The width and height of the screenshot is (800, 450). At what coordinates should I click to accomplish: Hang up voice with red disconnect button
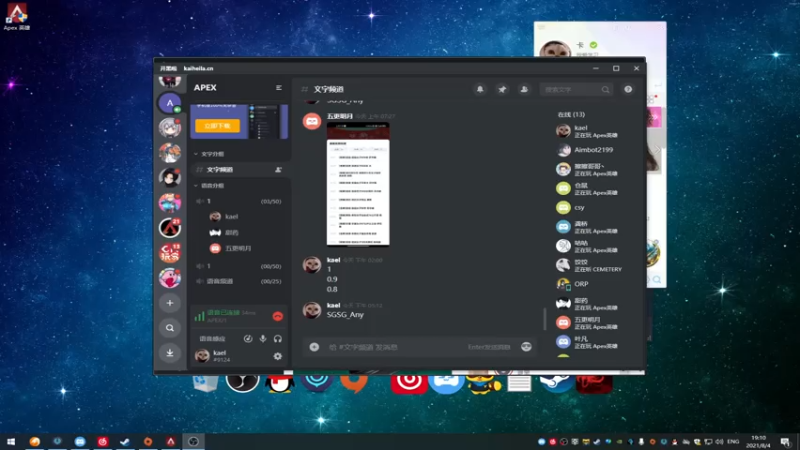pos(278,316)
